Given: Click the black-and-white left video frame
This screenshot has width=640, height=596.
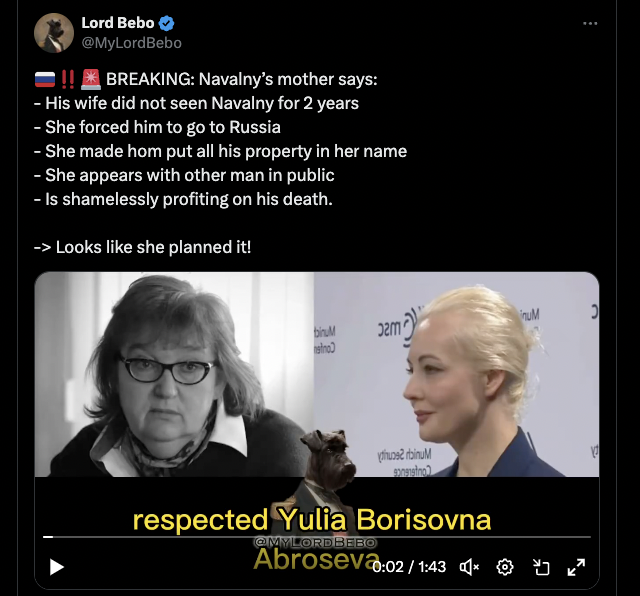Looking at the screenshot, I should point(174,374).
